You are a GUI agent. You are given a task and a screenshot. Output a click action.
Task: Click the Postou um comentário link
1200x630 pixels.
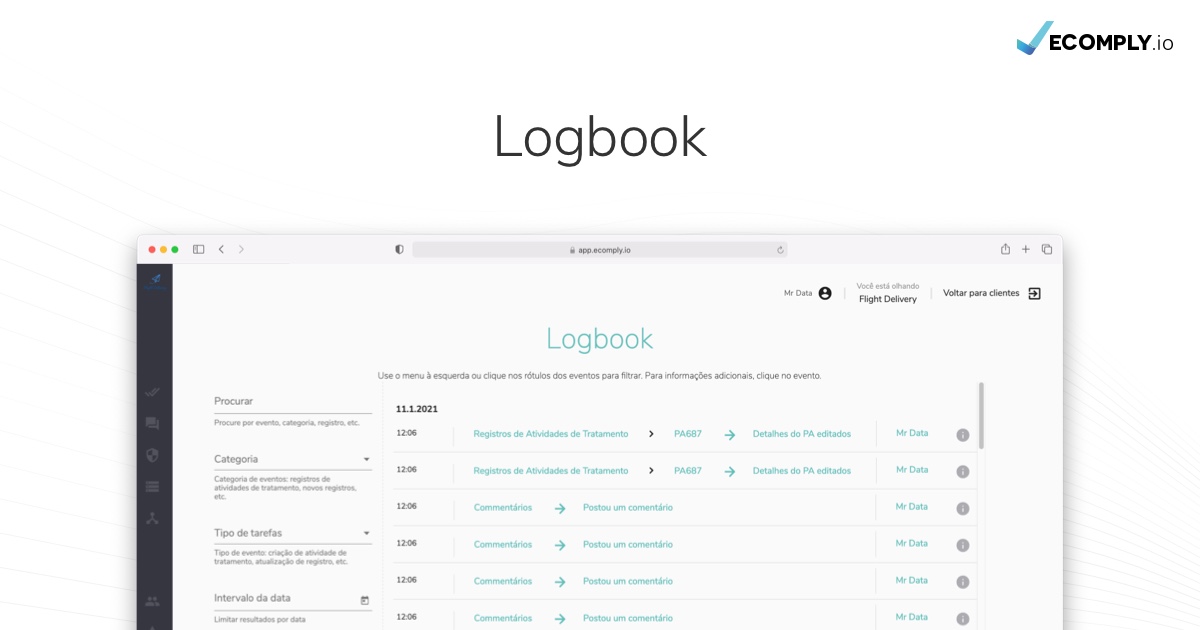point(627,507)
